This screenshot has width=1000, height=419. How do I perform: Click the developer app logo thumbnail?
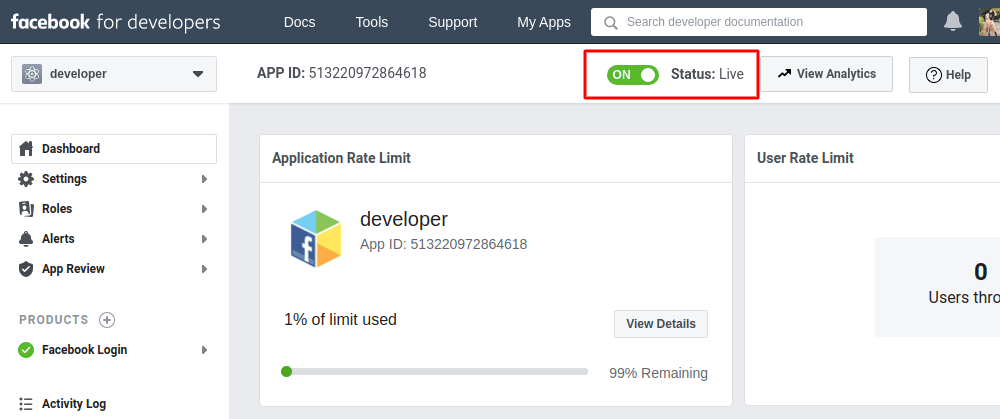coord(315,239)
